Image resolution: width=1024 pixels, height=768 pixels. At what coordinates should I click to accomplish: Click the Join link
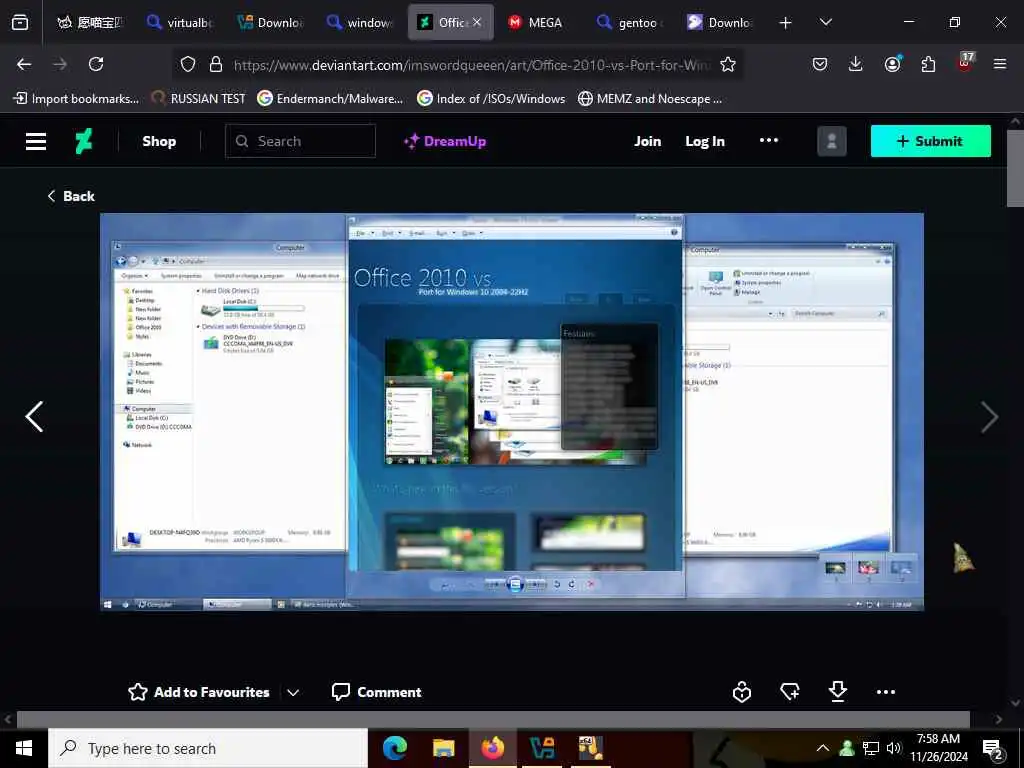coord(647,141)
